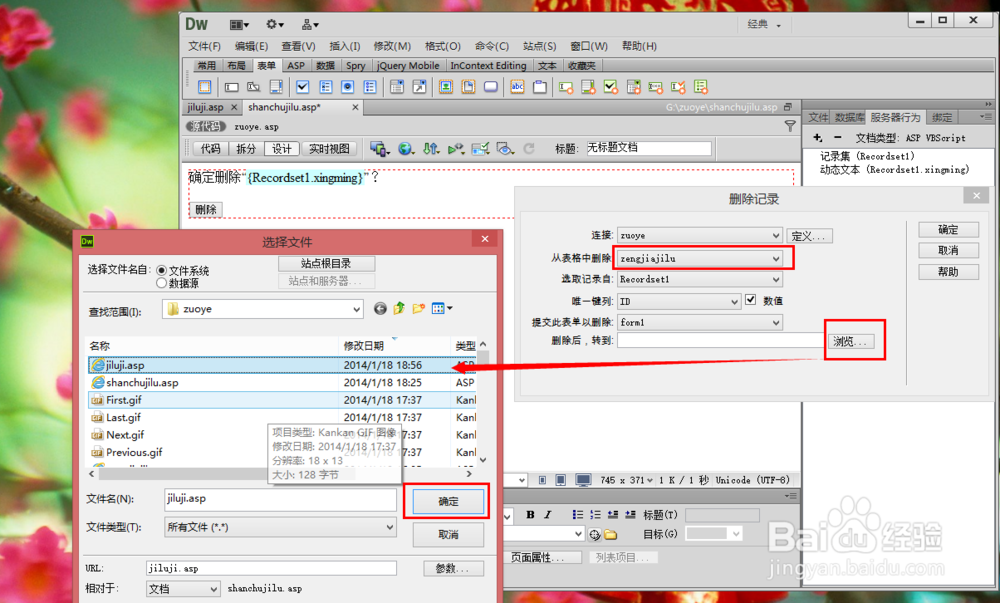Click the File Name input field
The image size is (1000, 603).
(280, 499)
